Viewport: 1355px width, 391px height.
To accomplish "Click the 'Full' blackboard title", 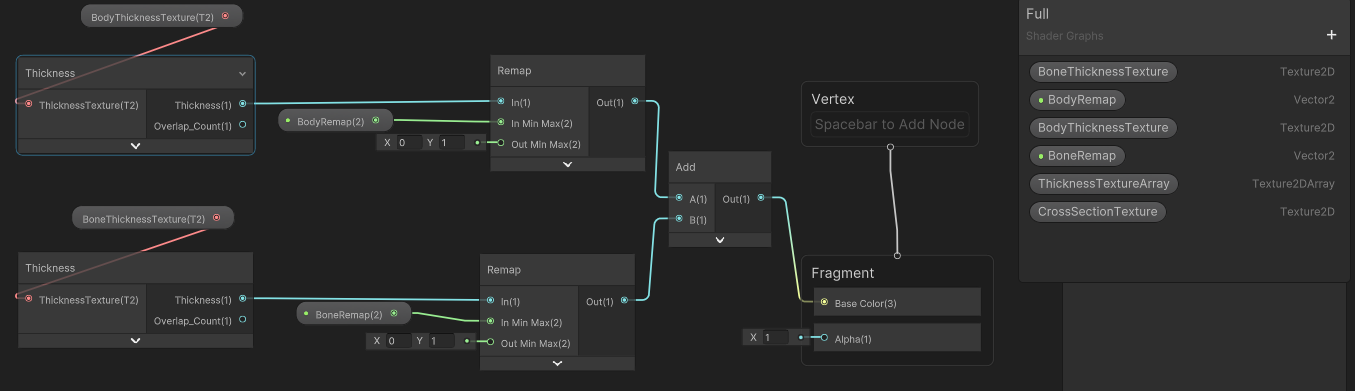I will point(1037,14).
